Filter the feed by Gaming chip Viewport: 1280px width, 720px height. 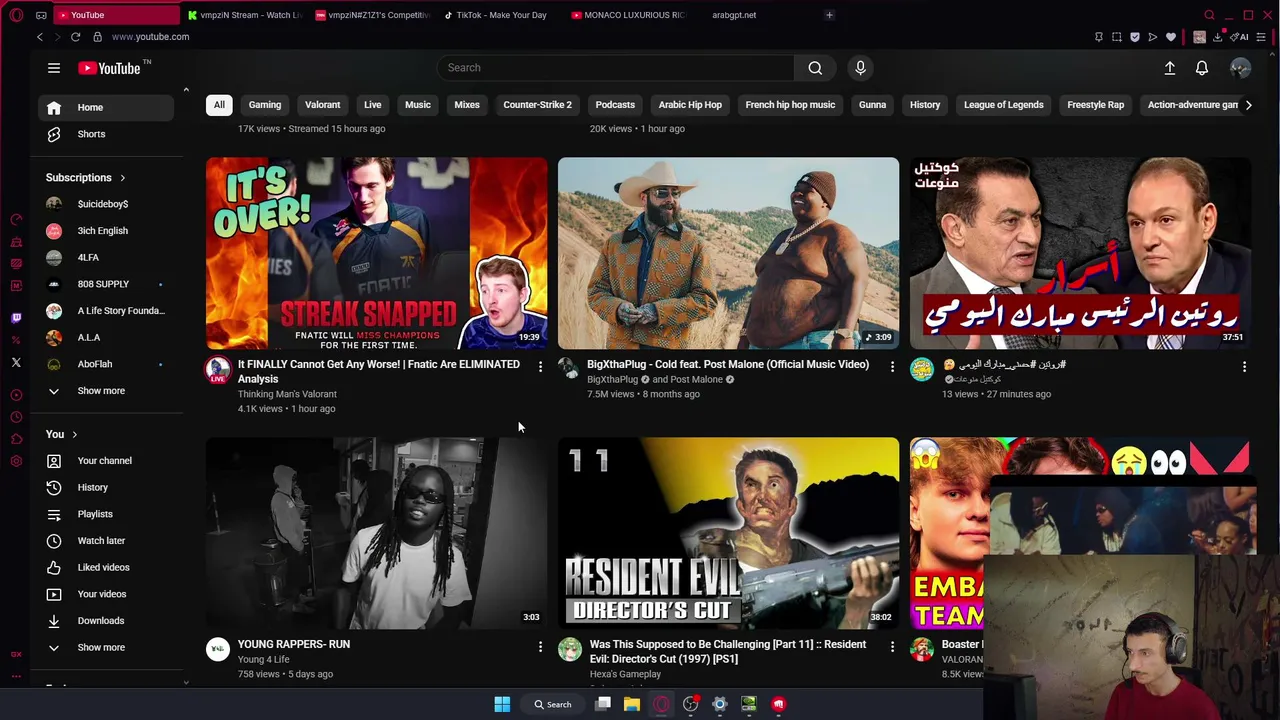[265, 105]
